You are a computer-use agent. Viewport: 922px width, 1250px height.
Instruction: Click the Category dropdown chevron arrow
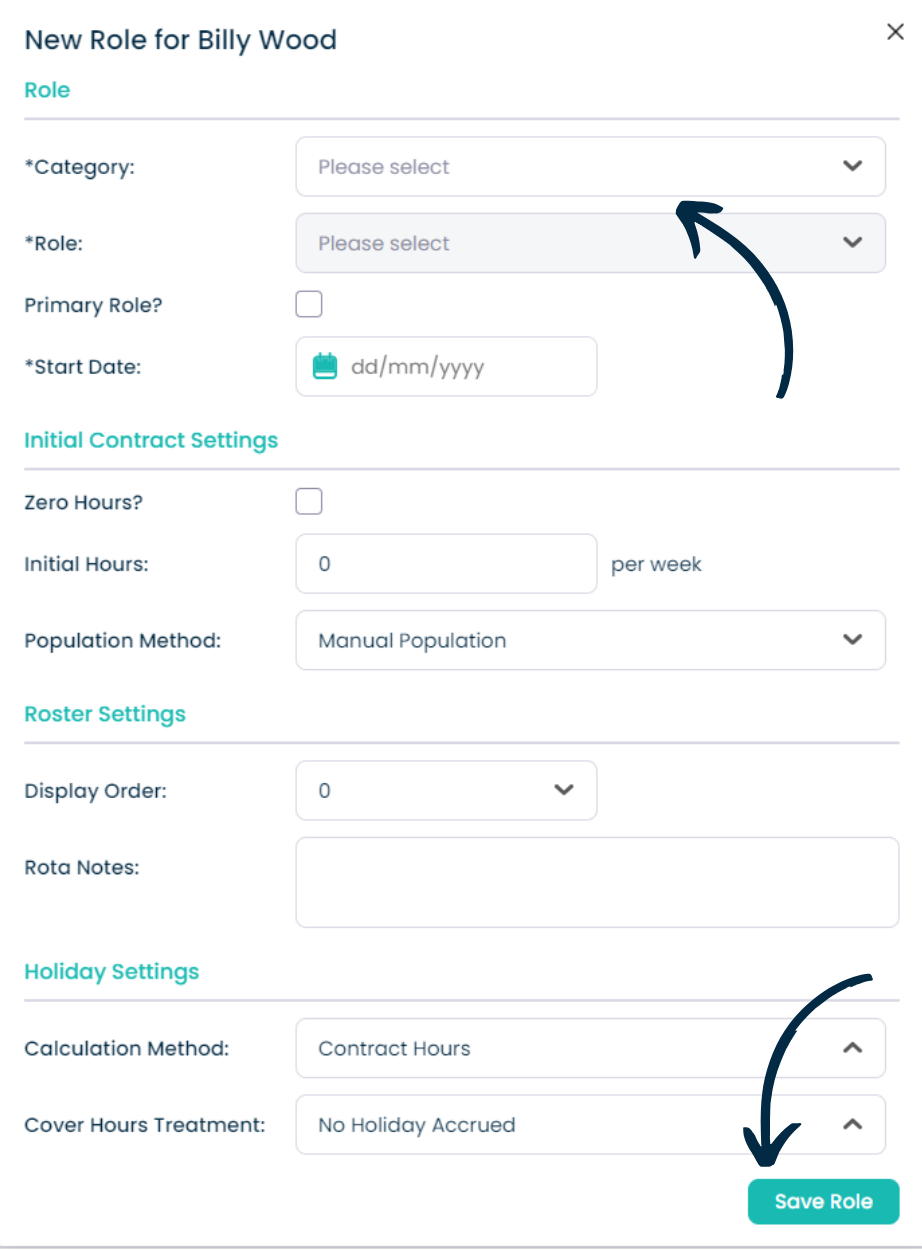(x=852, y=166)
